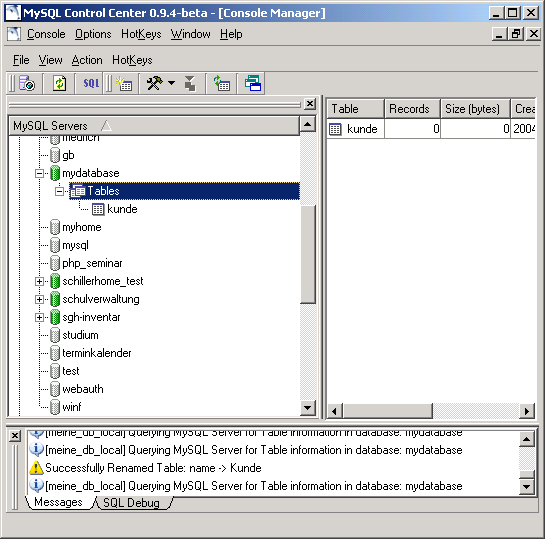This screenshot has width=545, height=539.
Task: Click the messages scrollbar down arrow
Action: (x=527, y=487)
